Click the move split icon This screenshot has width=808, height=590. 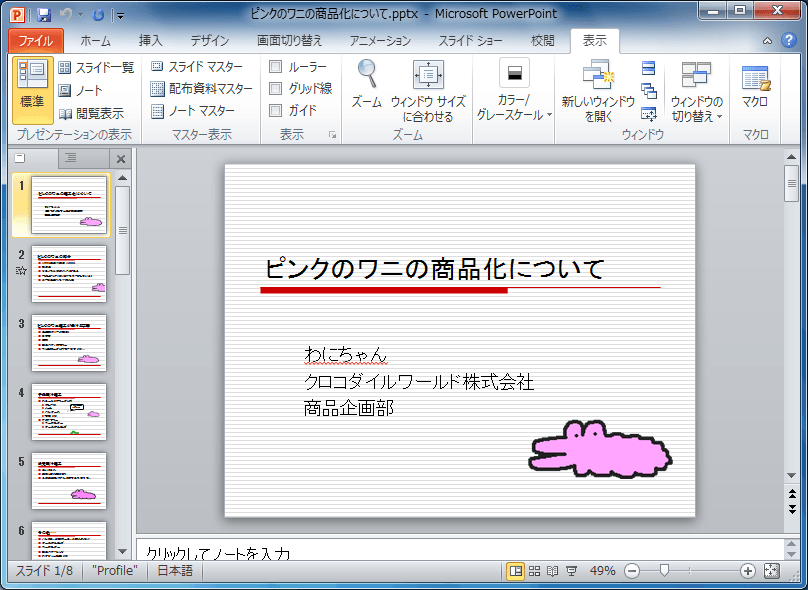(649, 114)
